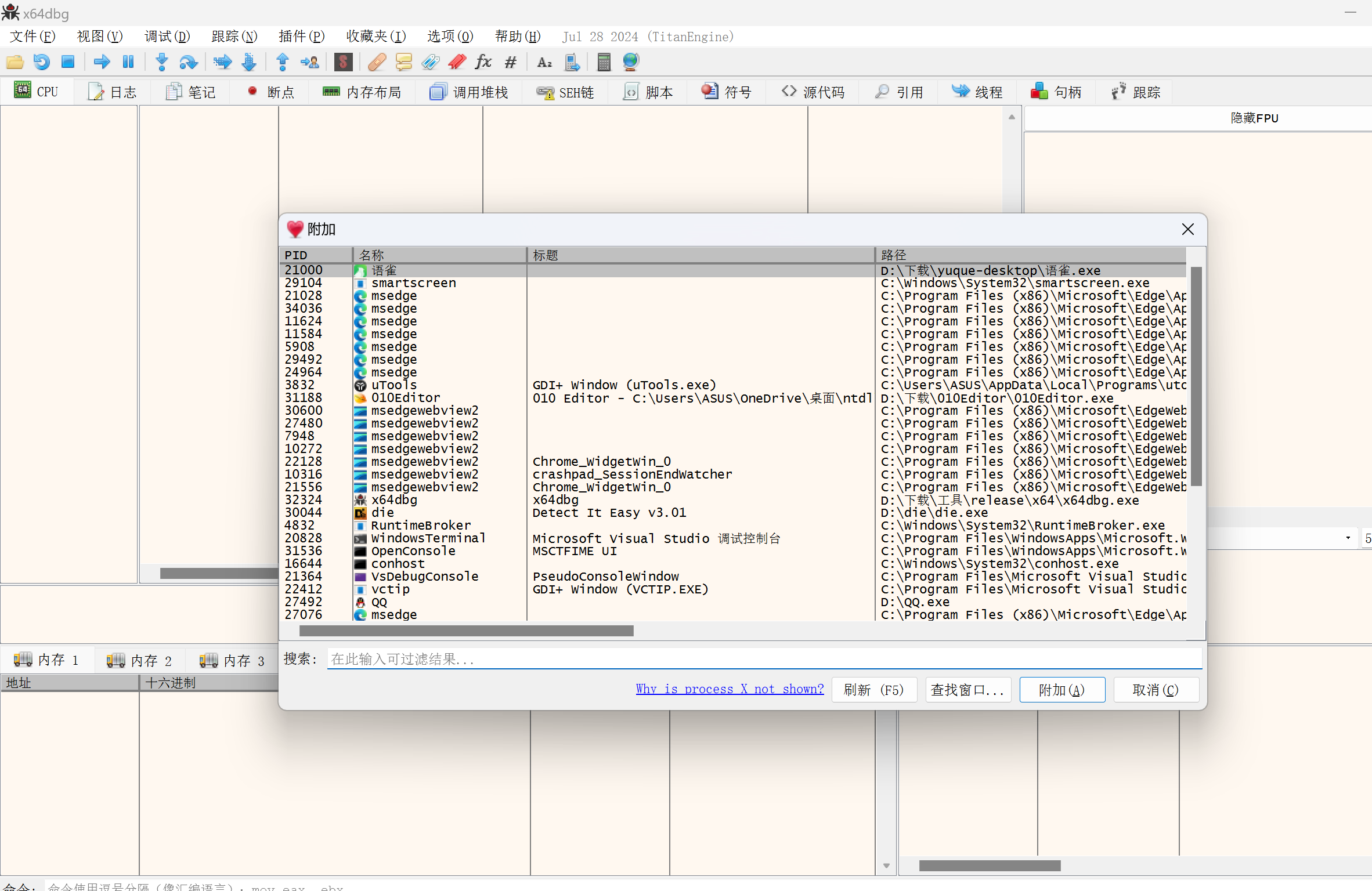1372x891 pixels.
Task: Switch to the 引用 tab
Action: 899,92
